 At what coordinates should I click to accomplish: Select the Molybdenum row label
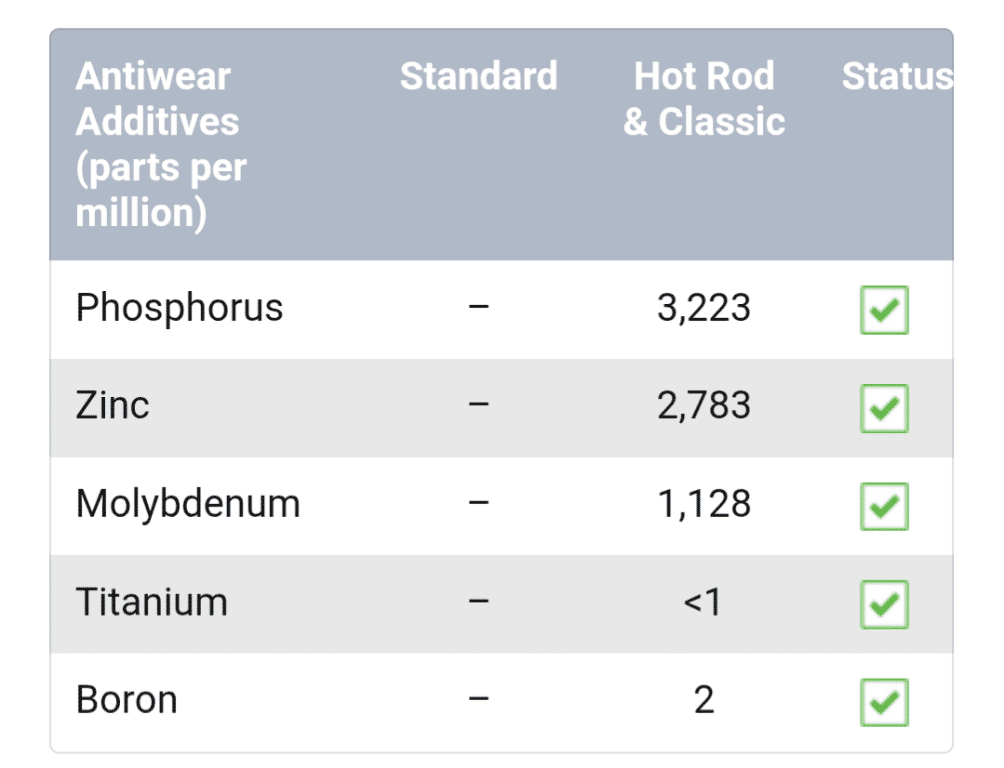pos(188,504)
